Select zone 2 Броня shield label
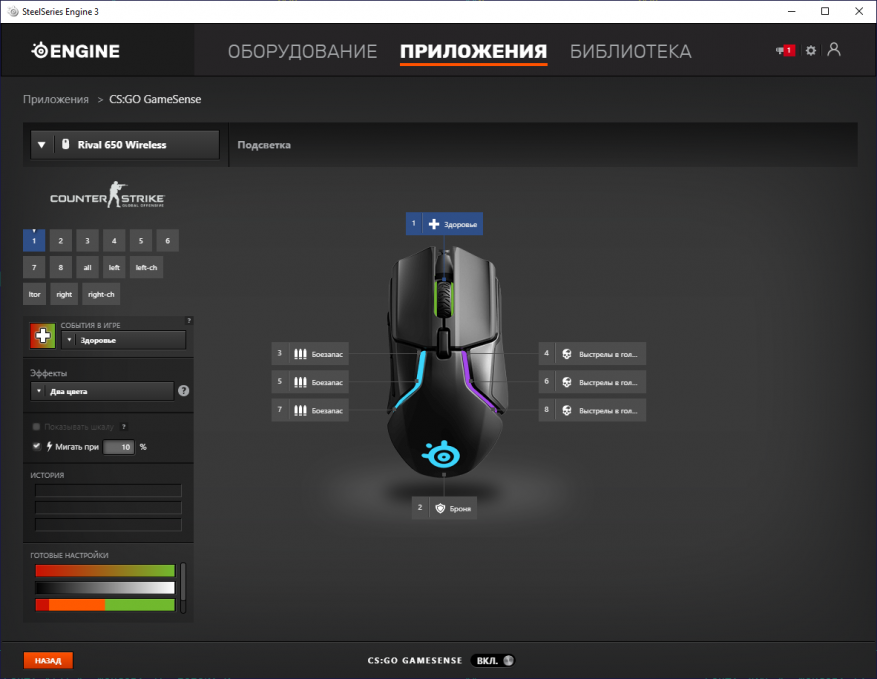This screenshot has height=679, width=877. coord(444,508)
